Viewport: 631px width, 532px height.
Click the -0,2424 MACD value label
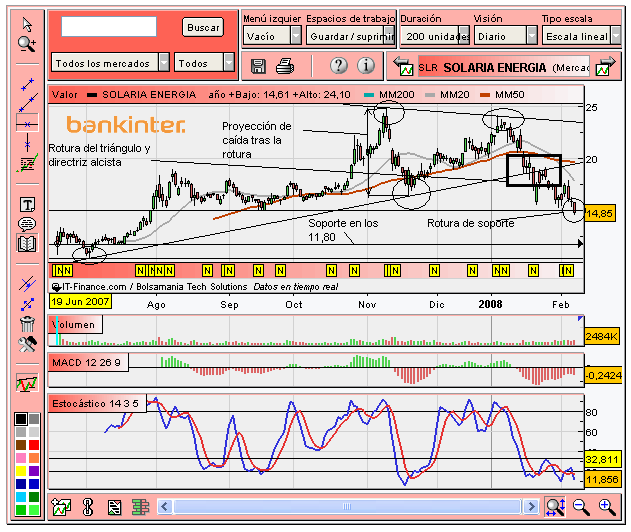(x=603, y=375)
